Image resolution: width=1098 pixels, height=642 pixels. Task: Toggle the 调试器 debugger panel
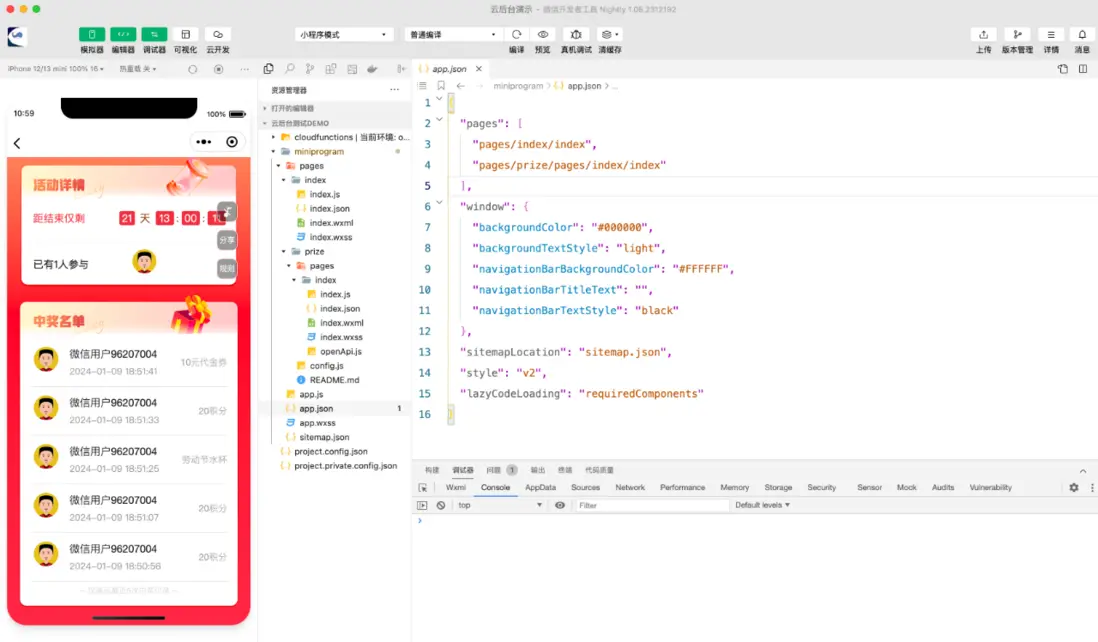tap(154, 34)
